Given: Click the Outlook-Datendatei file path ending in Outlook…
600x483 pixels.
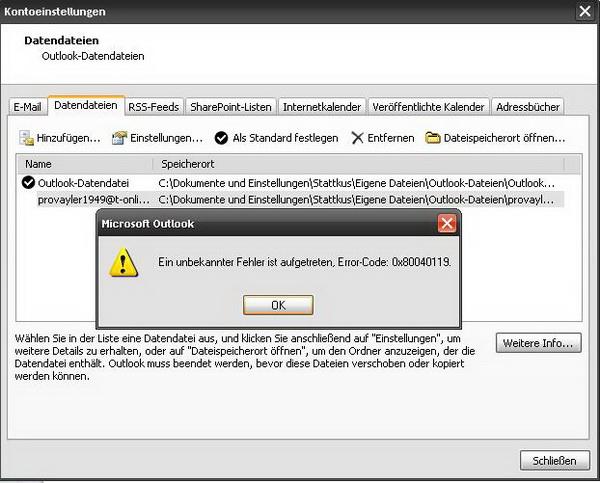Looking at the screenshot, I should click(x=356, y=183).
